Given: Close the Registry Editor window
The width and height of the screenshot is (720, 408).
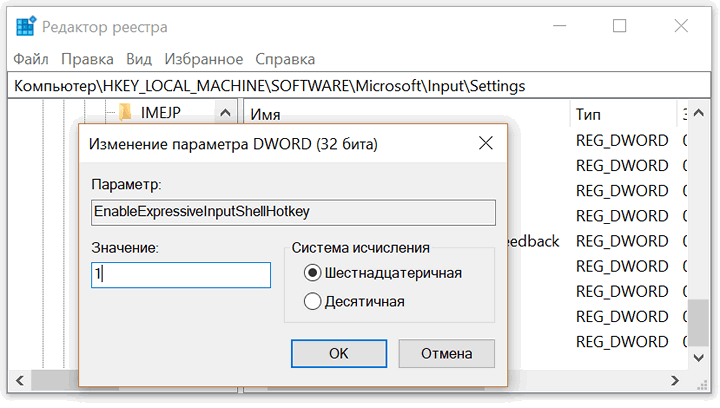Looking at the screenshot, I should click(x=681, y=26).
